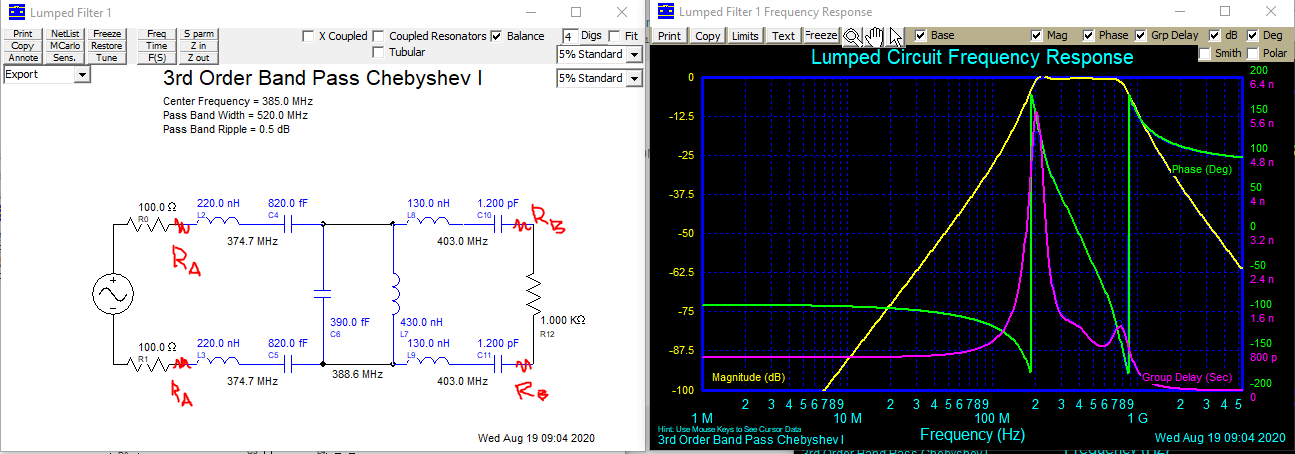Select the shunt capacitor C6 symbol
This screenshot has width=1295, height=454.
(x=322, y=294)
